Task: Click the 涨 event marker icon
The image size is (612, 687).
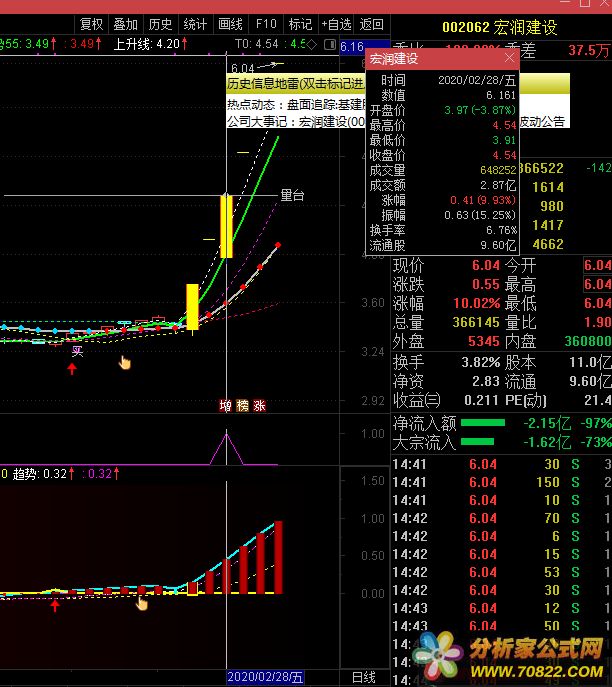Action: [259, 406]
